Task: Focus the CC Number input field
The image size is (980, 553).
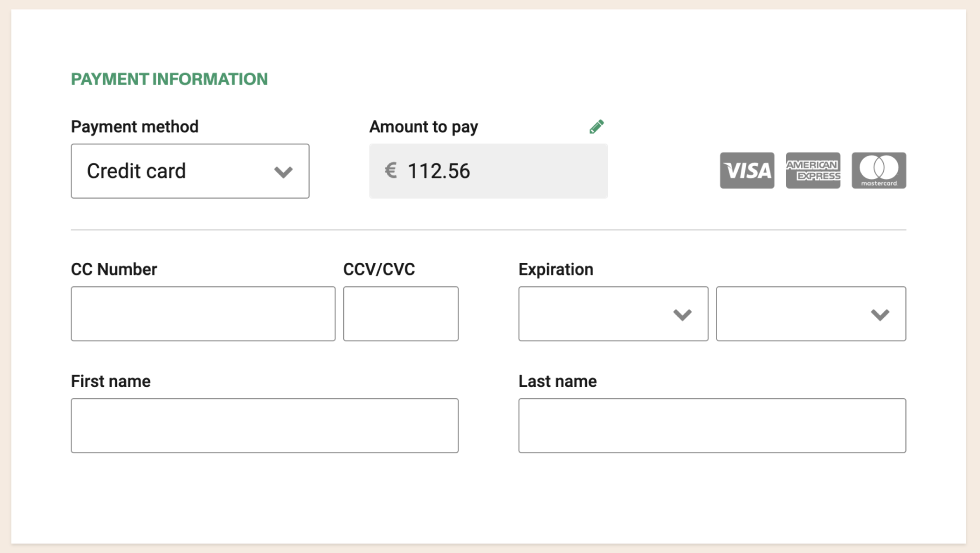Action: point(203,314)
